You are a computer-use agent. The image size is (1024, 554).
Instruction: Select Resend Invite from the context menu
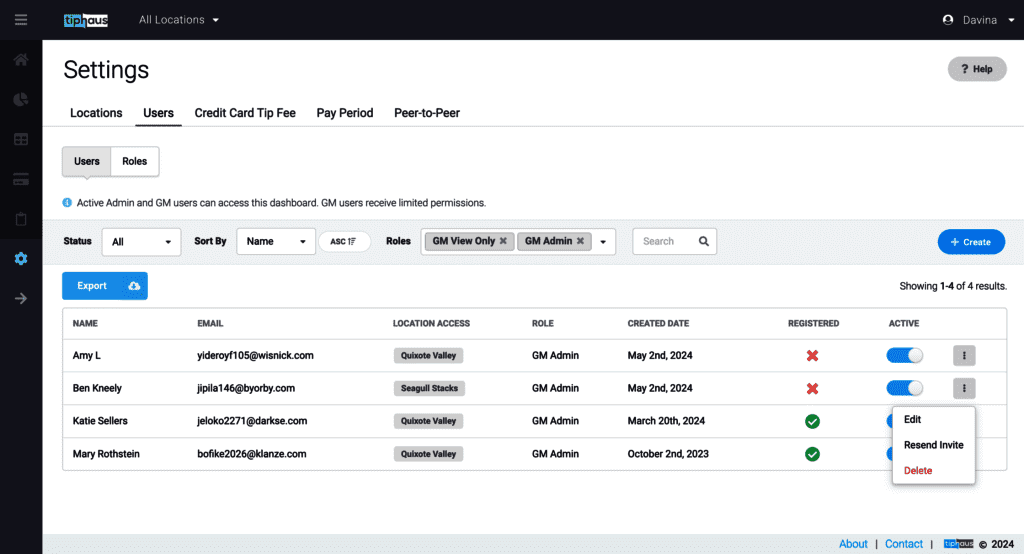(933, 445)
